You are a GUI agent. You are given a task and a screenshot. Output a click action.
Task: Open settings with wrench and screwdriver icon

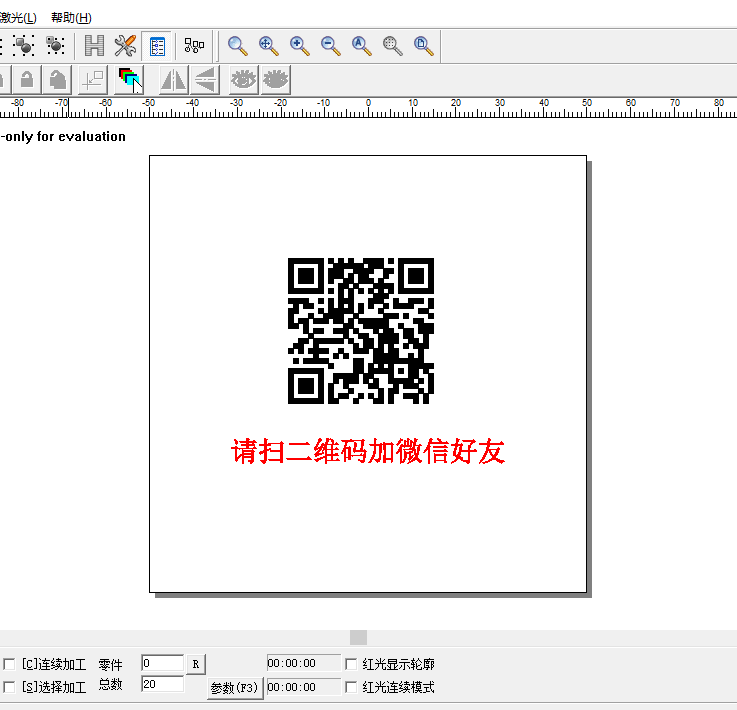(x=125, y=46)
